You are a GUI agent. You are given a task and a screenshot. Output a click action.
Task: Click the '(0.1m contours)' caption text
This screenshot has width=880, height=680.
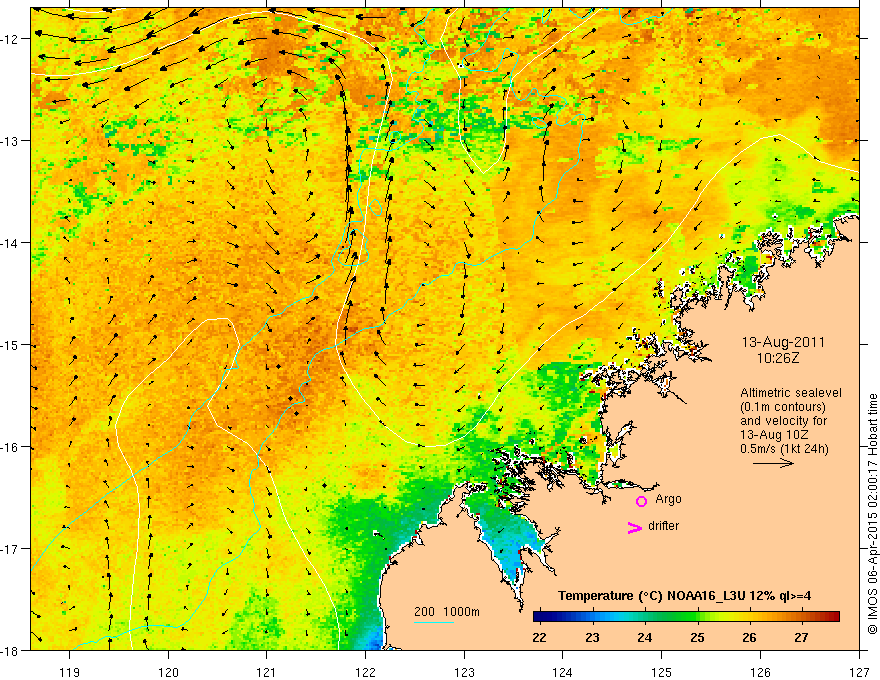click(x=783, y=407)
